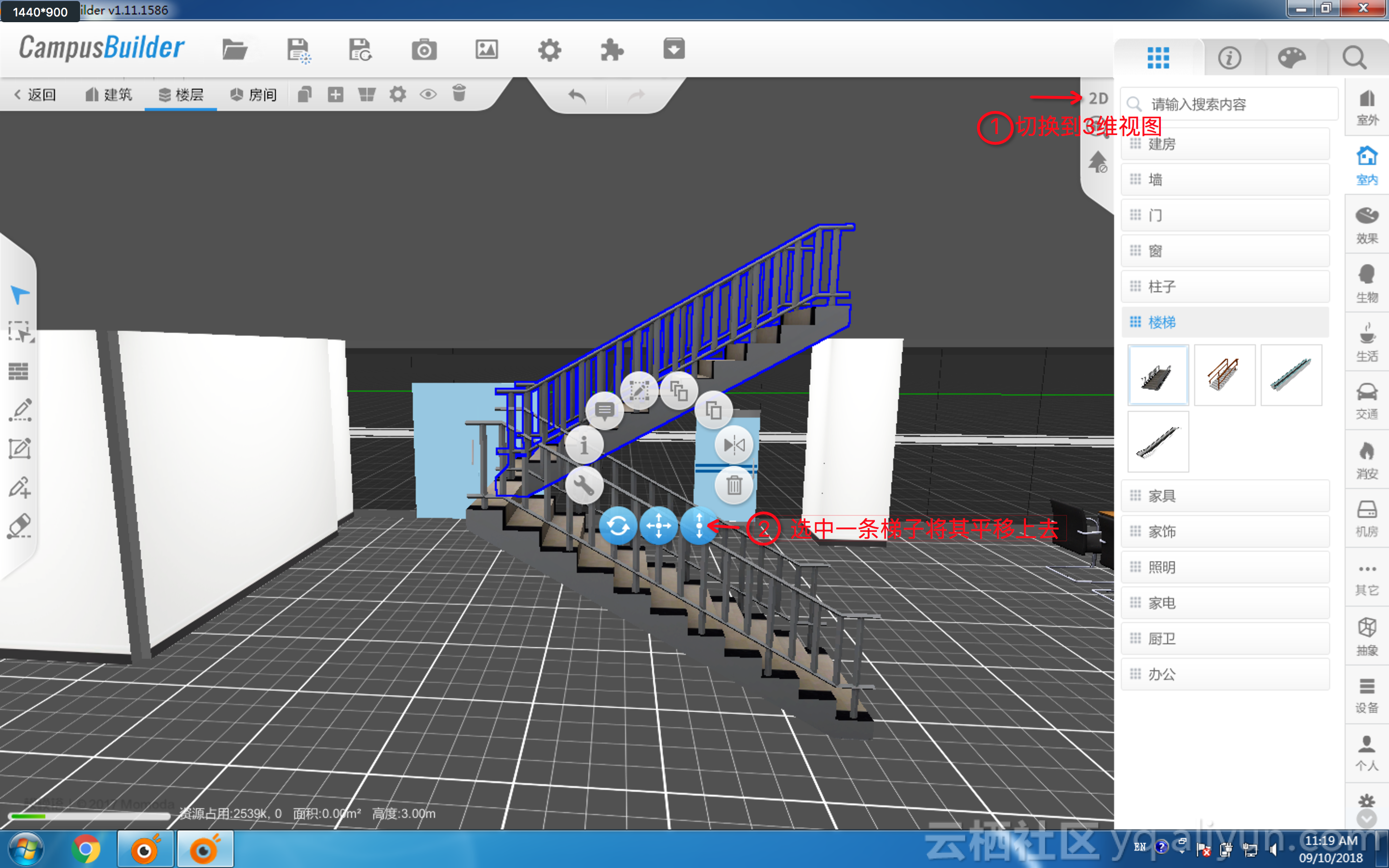The width and height of the screenshot is (1389, 868).
Task: Toggle floor visibility eye icon
Action: click(x=428, y=94)
